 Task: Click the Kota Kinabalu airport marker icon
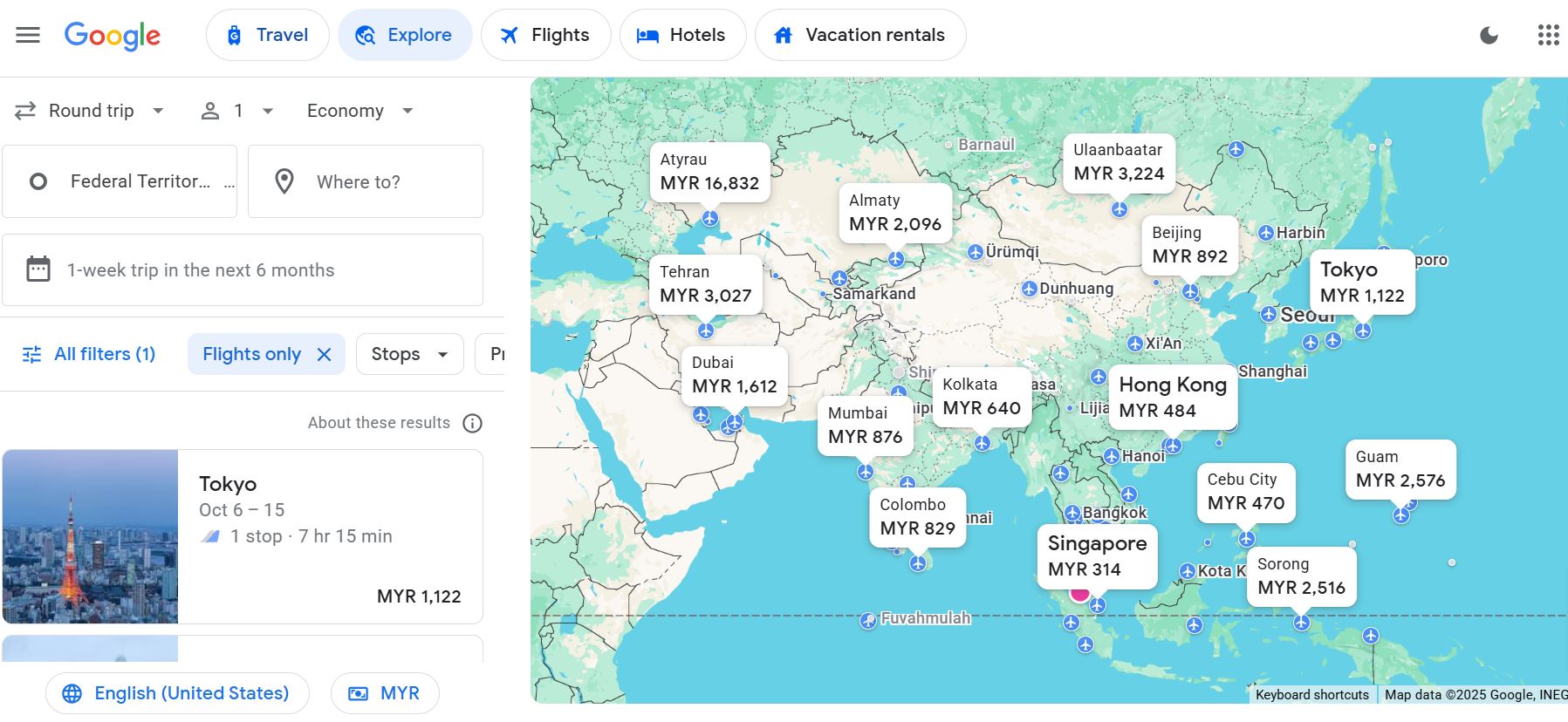pyautogui.click(x=1188, y=571)
